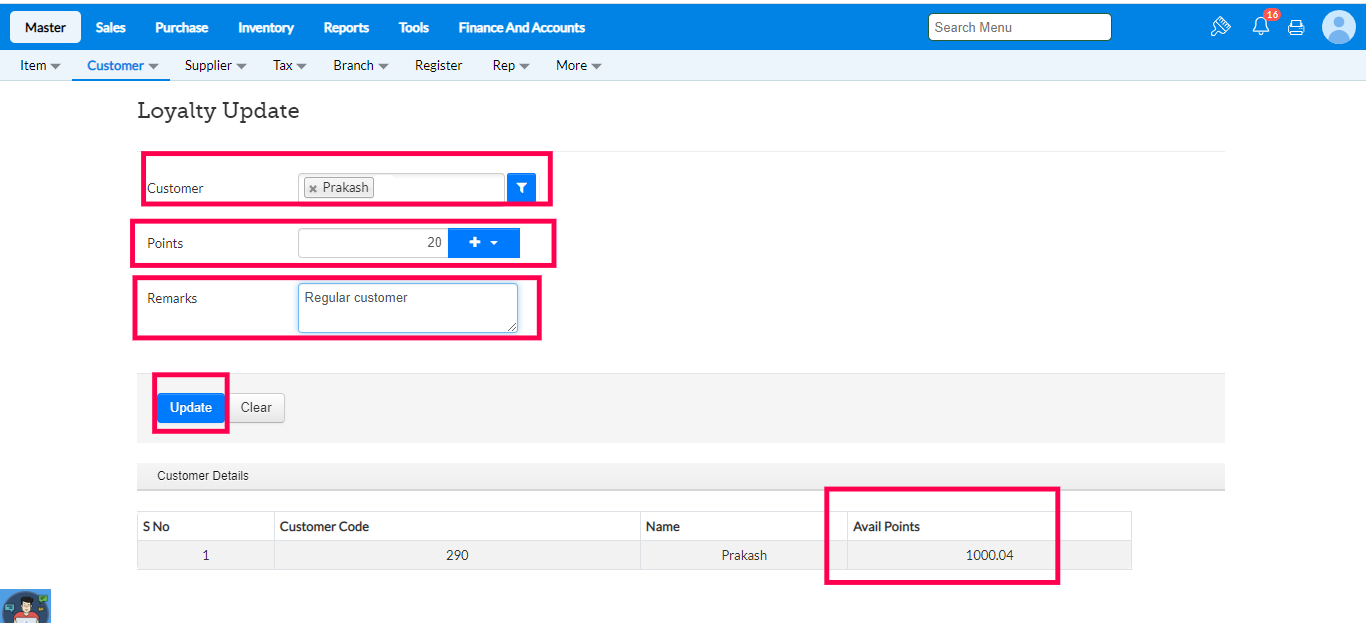The image size is (1366, 623).
Task: Expand the Item submenu
Action: (x=40, y=66)
